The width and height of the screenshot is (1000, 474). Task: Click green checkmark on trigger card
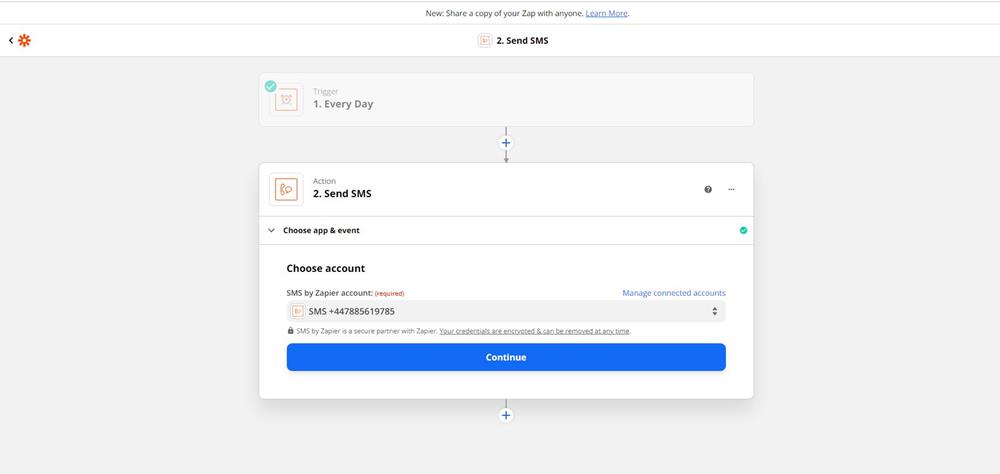[x=271, y=86]
